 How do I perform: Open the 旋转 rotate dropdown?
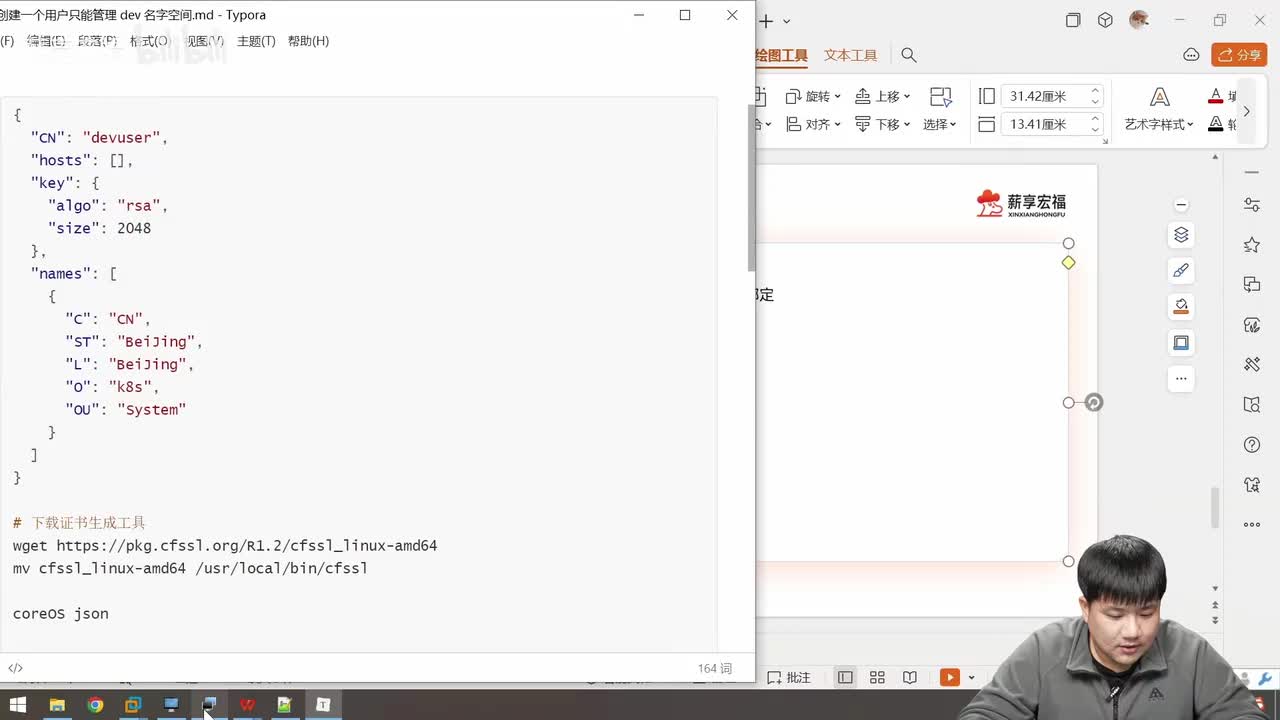813,96
